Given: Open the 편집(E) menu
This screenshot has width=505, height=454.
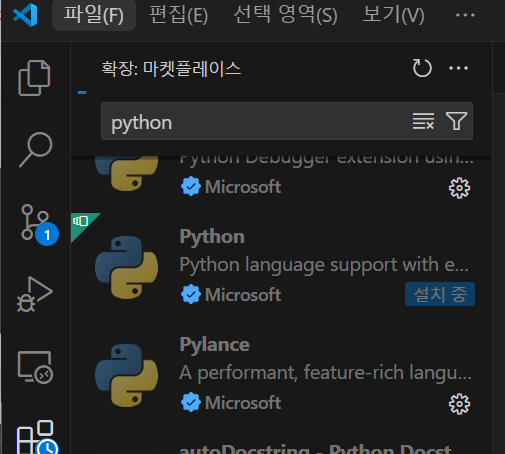Looking at the screenshot, I should [x=178, y=15].
